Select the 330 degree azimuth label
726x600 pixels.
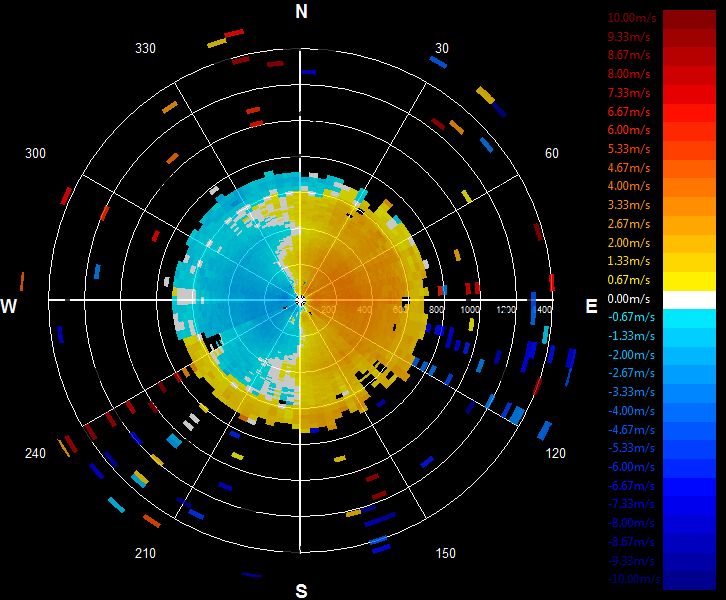coord(145,48)
